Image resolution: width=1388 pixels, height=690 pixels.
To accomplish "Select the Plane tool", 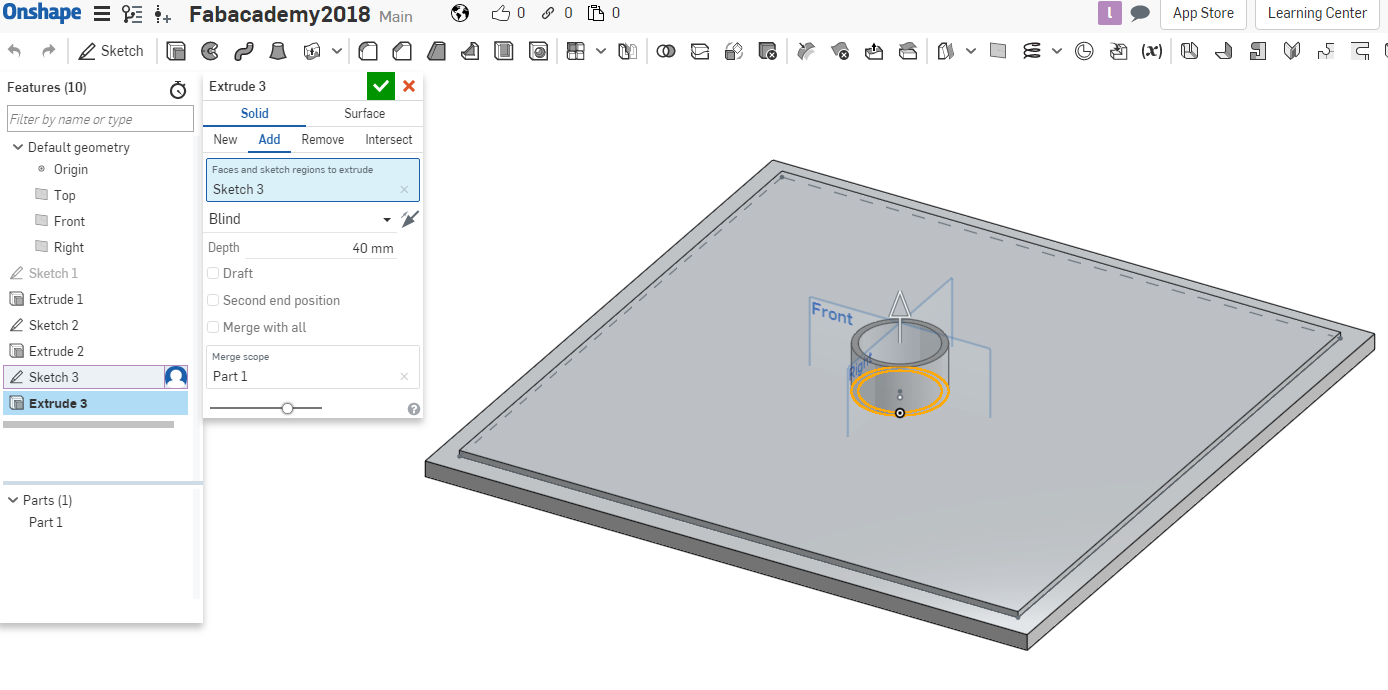I will (998, 51).
